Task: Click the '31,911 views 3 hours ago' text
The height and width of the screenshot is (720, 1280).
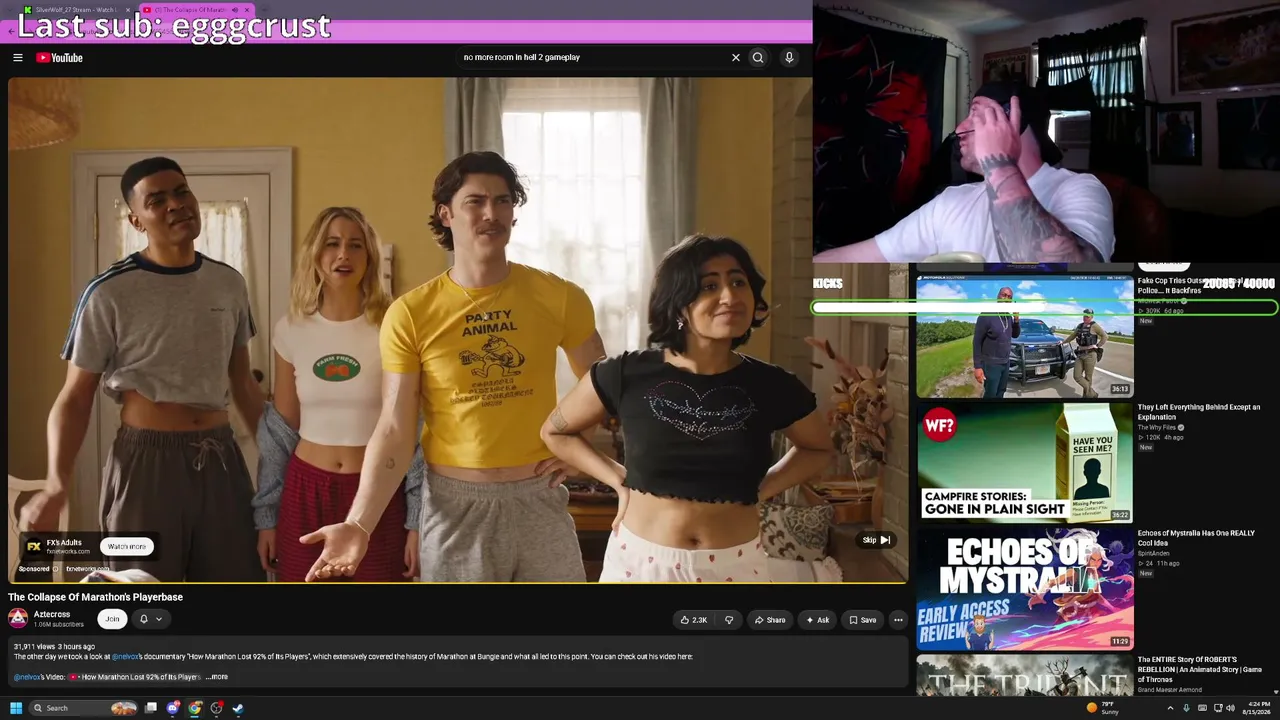Action: [x=54, y=647]
